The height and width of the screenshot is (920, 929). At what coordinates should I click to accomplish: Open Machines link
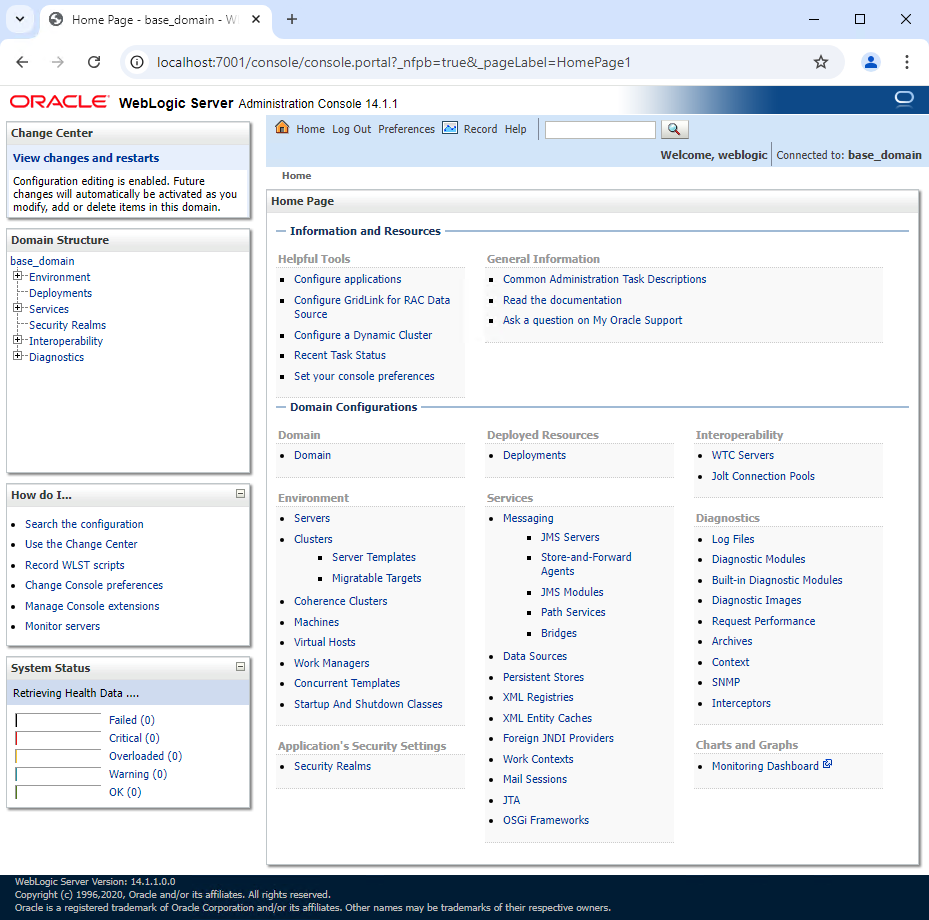316,622
